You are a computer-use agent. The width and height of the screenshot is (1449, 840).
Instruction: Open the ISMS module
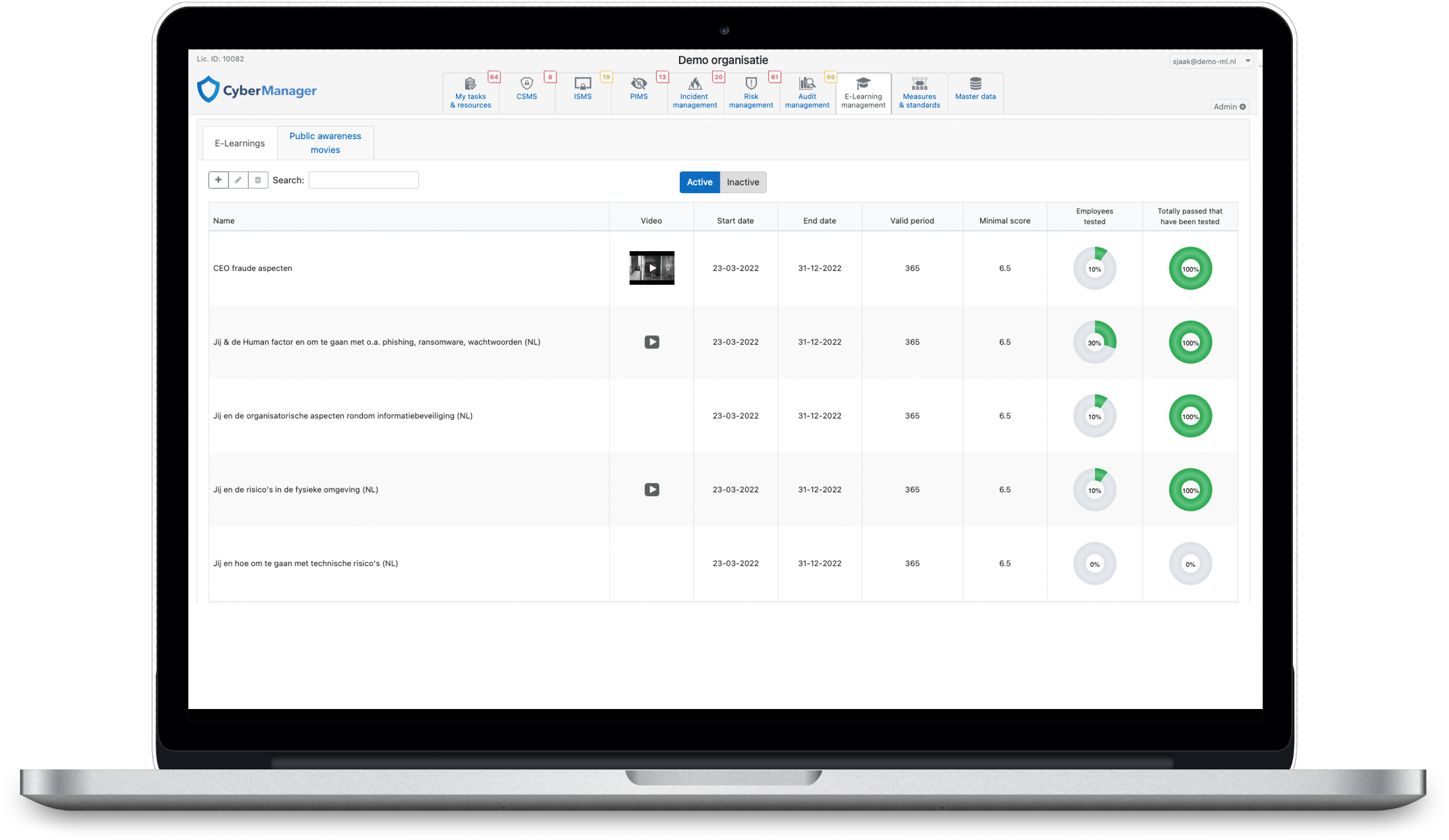[x=582, y=93]
